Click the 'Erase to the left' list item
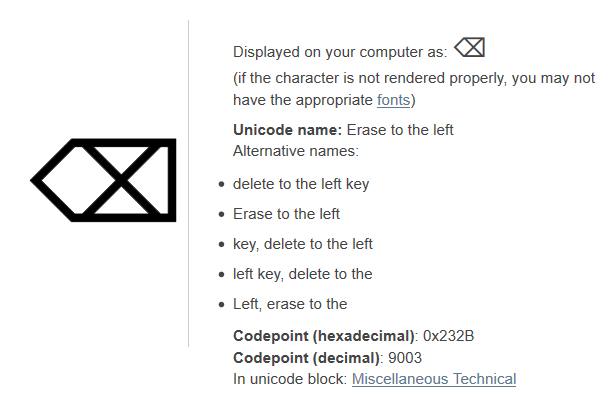This screenshot has width=614, height=397. tap(286, 214)
